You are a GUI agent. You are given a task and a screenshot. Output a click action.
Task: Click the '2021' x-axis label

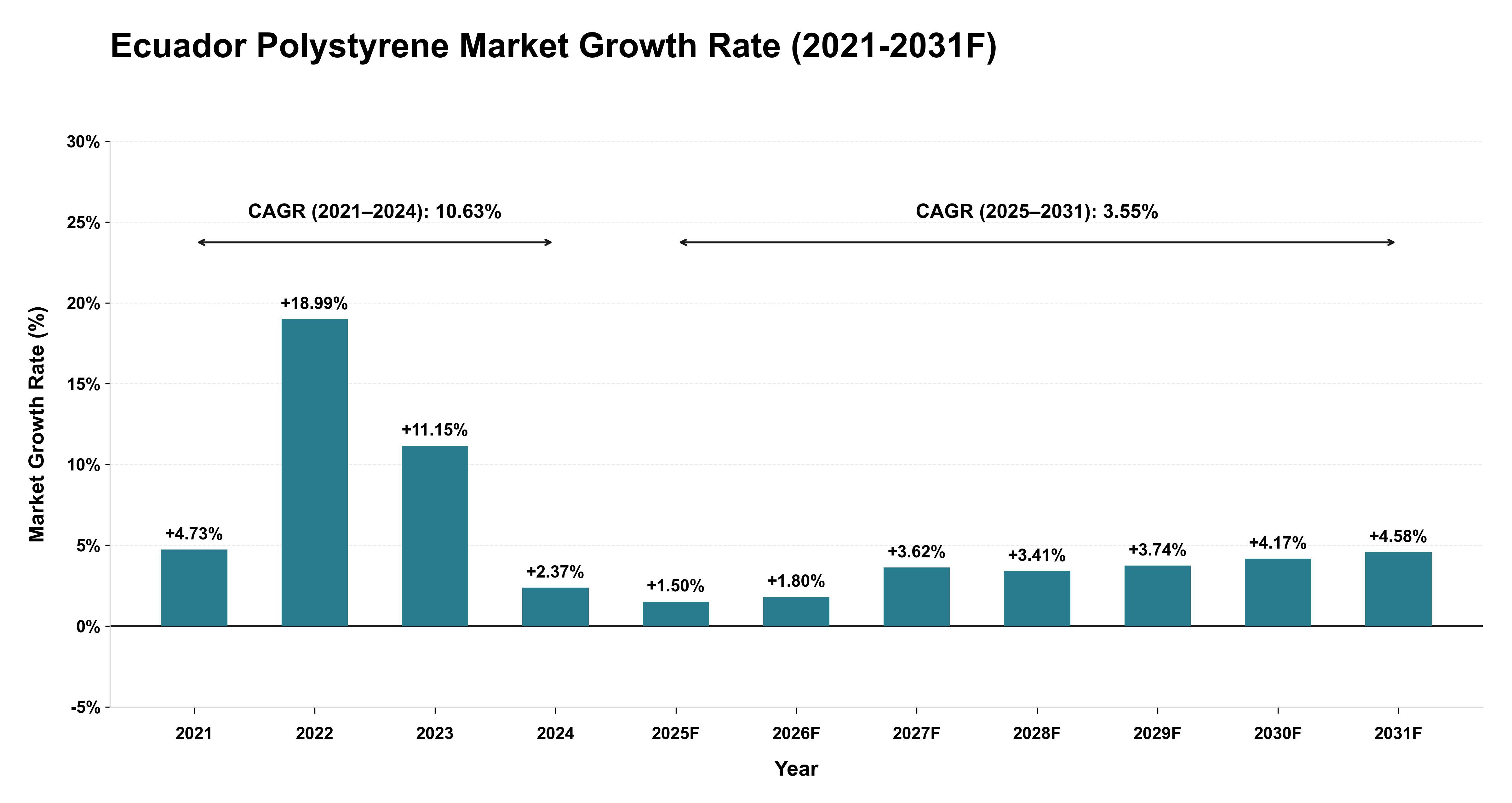click(194, 734)
